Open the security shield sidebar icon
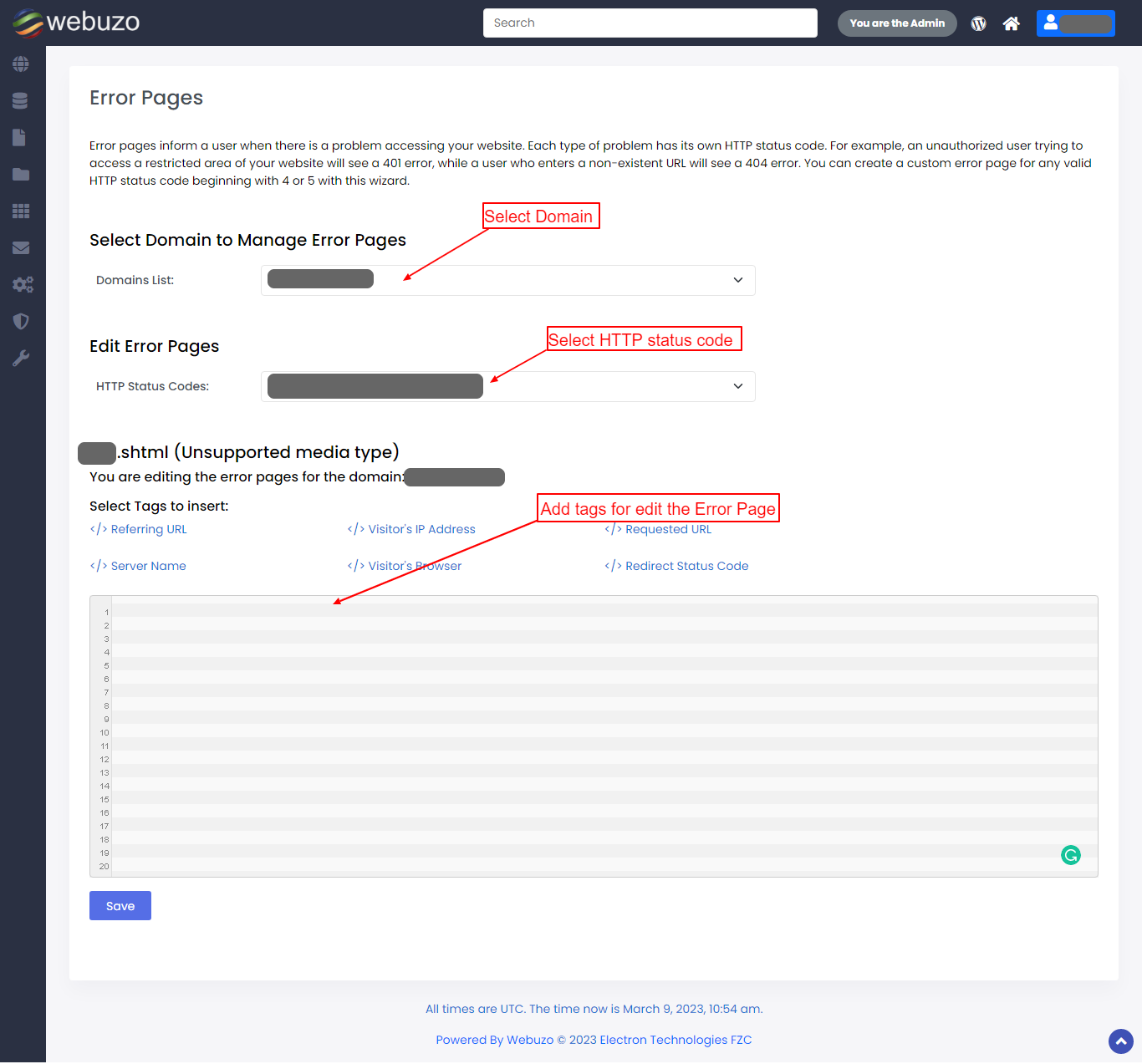1142x1064 pixels. (21, 322)
